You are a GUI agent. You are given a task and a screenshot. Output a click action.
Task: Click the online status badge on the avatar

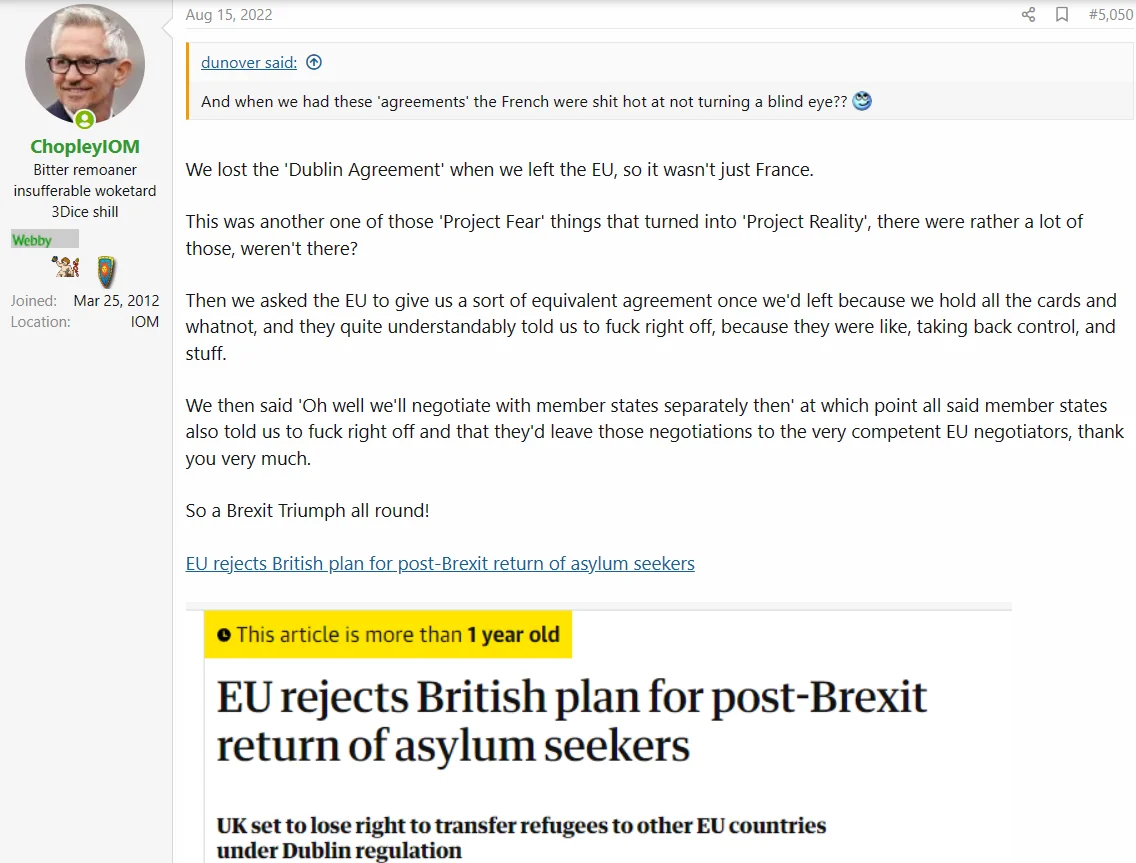[85, 120]
